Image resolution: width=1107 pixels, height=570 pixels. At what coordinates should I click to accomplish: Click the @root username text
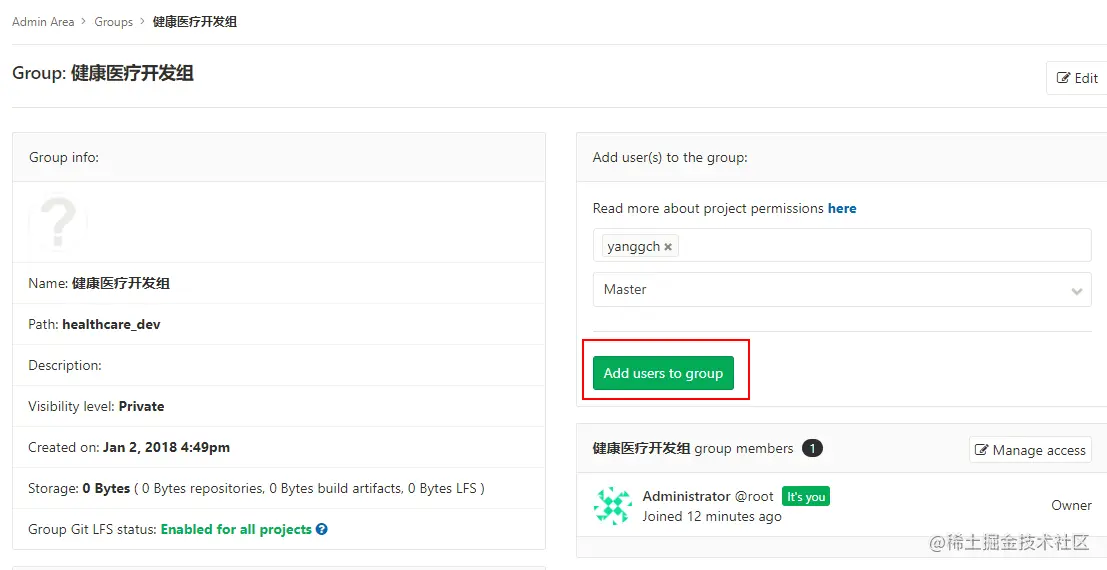[754, 497]
